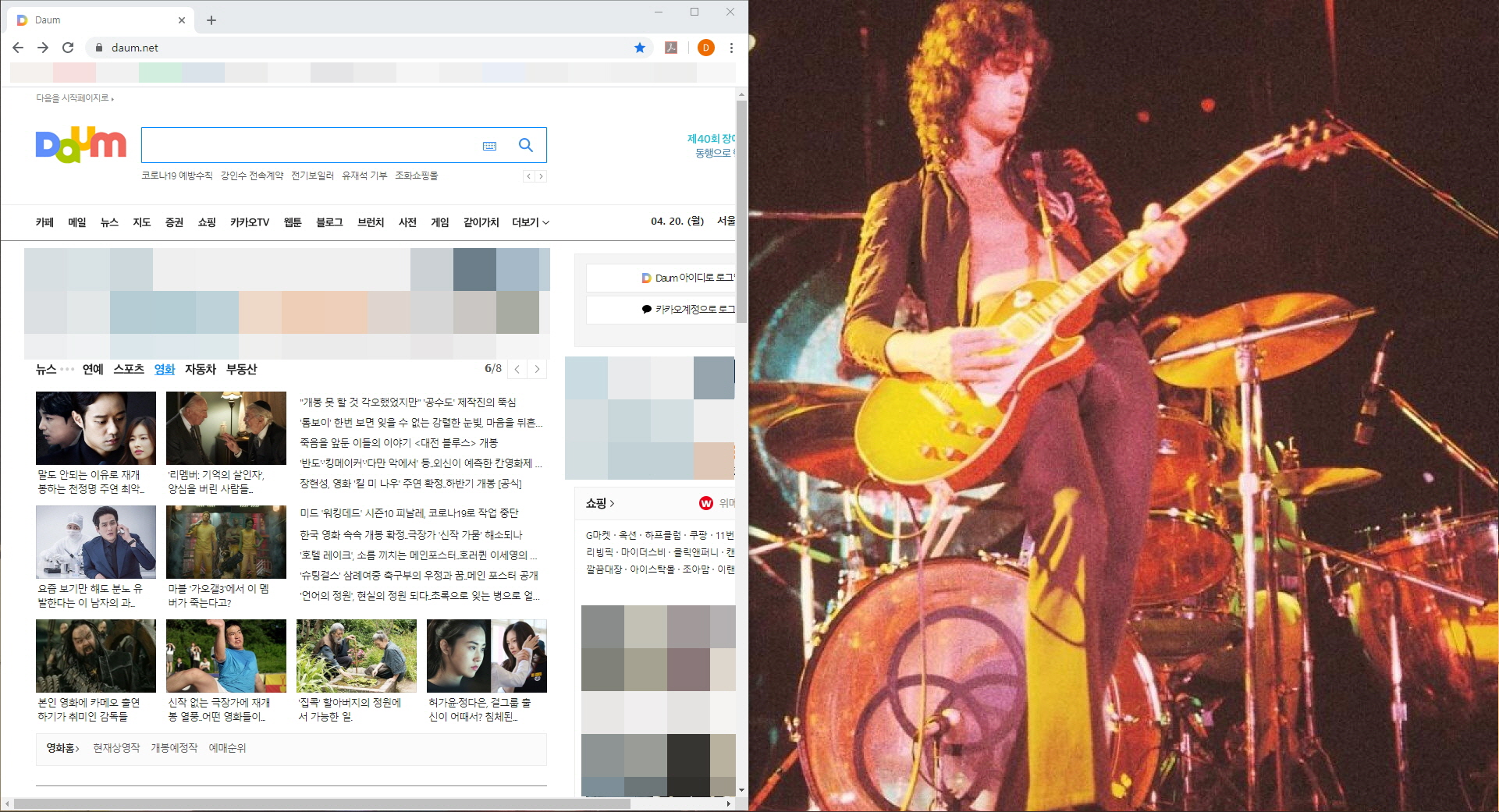Click the vertical scrollbar thumb
The image size is (1499, 812).
741,211
